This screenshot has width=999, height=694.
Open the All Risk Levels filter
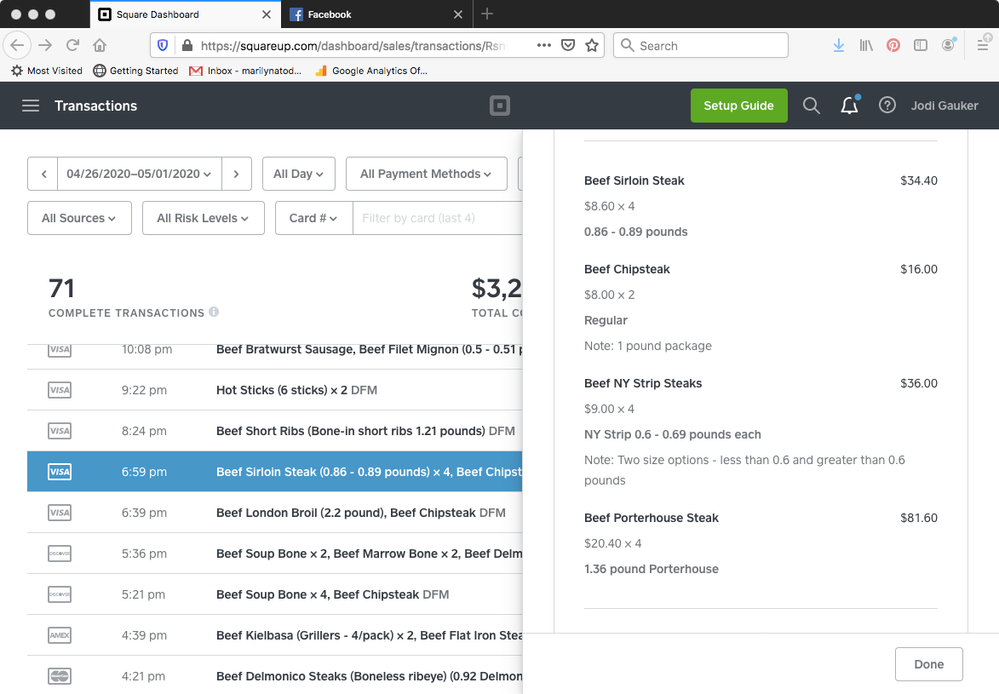(x=203, y=218)
